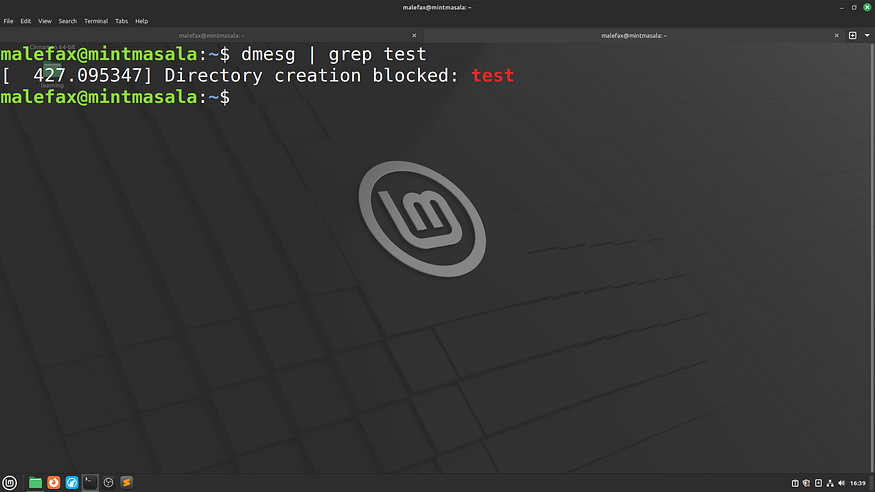
Task: Expand the tab list dropdown arrow
Action: [867, 36]
